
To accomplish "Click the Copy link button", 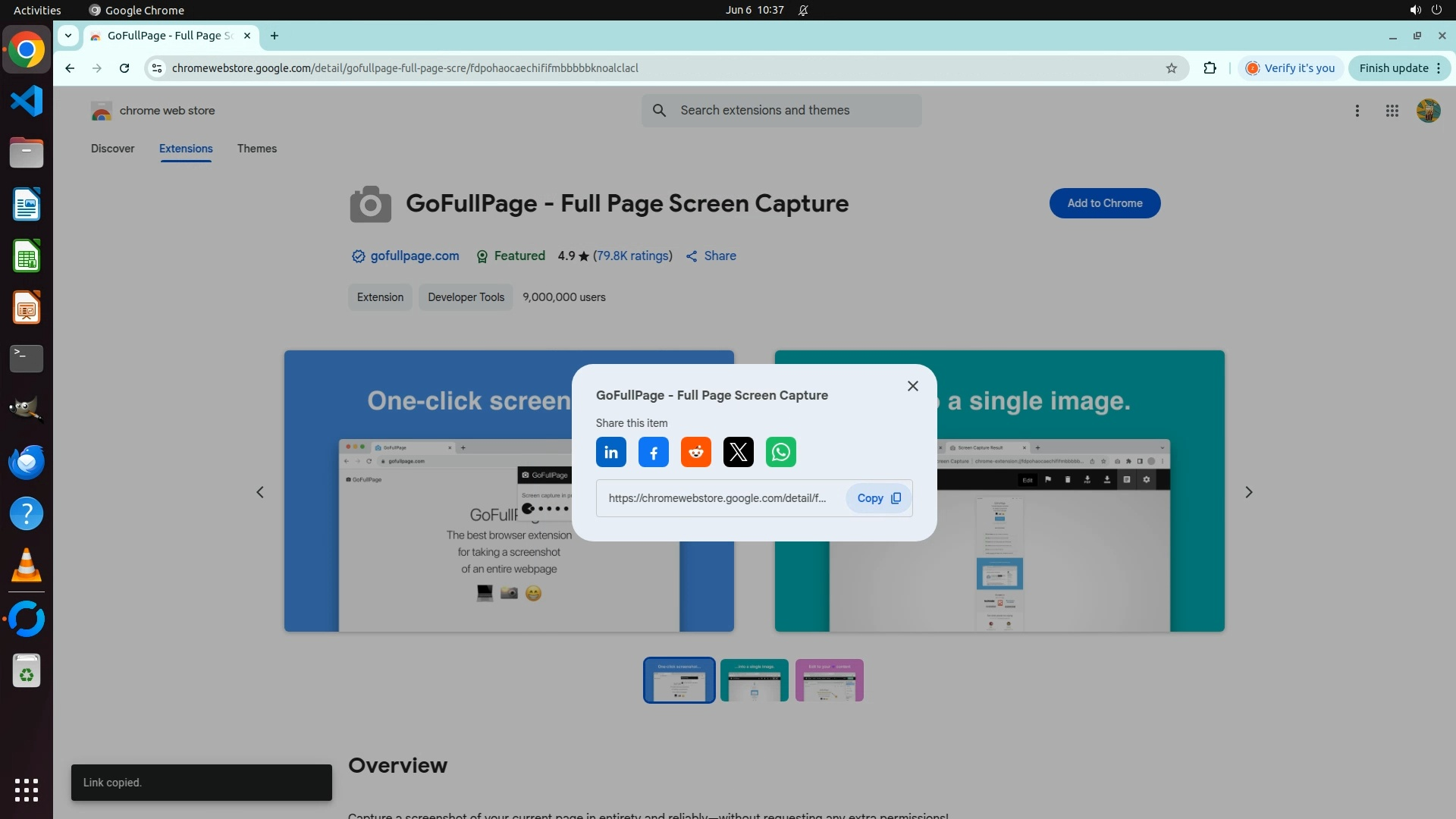I will point(878,498).
